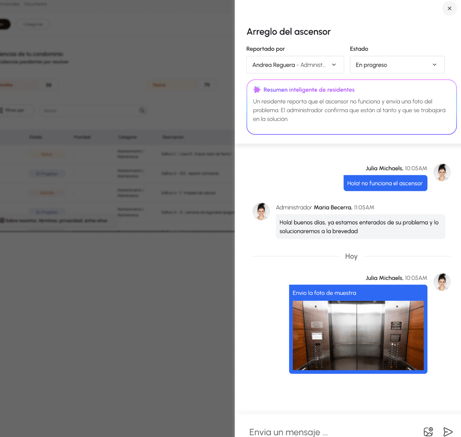This screenshot has height=437, width=461.
Task: Click the Nueva 79 counter card
Action: [x=182, y=85]
